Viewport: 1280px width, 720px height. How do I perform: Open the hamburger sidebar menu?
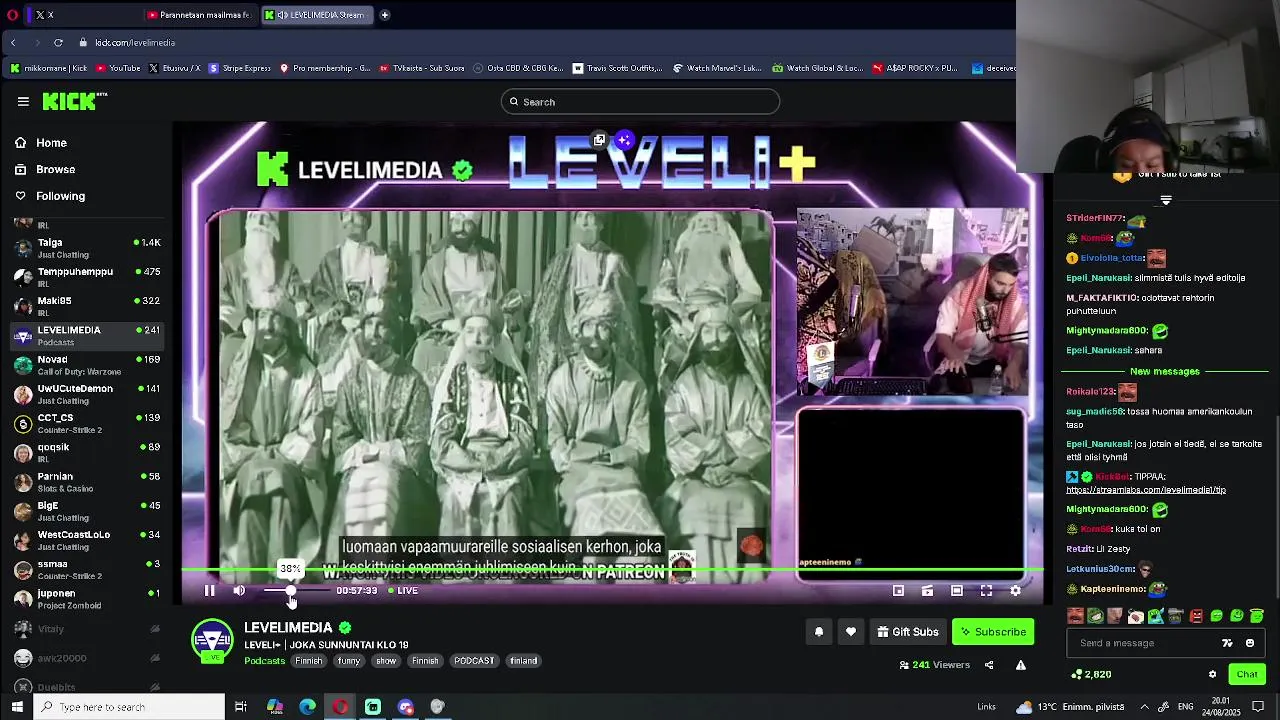click(23, 101)
